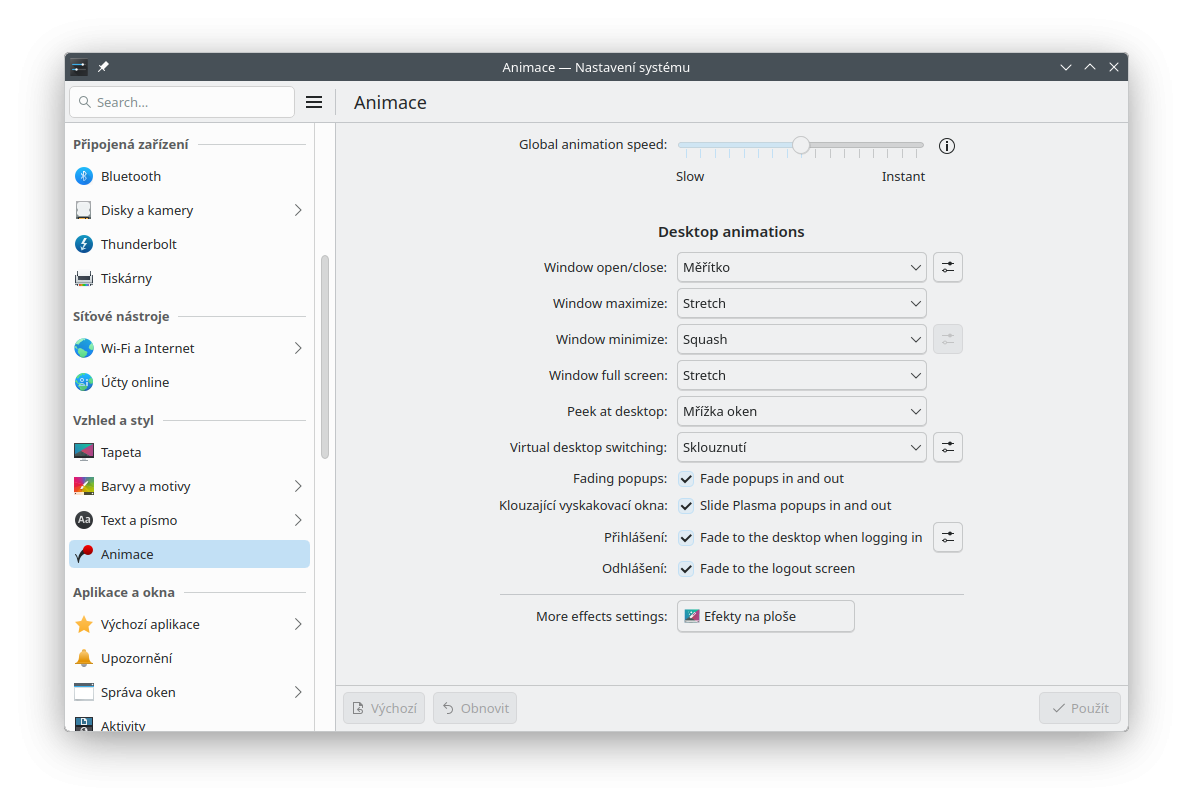Open the hamburger menu next to search

[x=314, y=102]
